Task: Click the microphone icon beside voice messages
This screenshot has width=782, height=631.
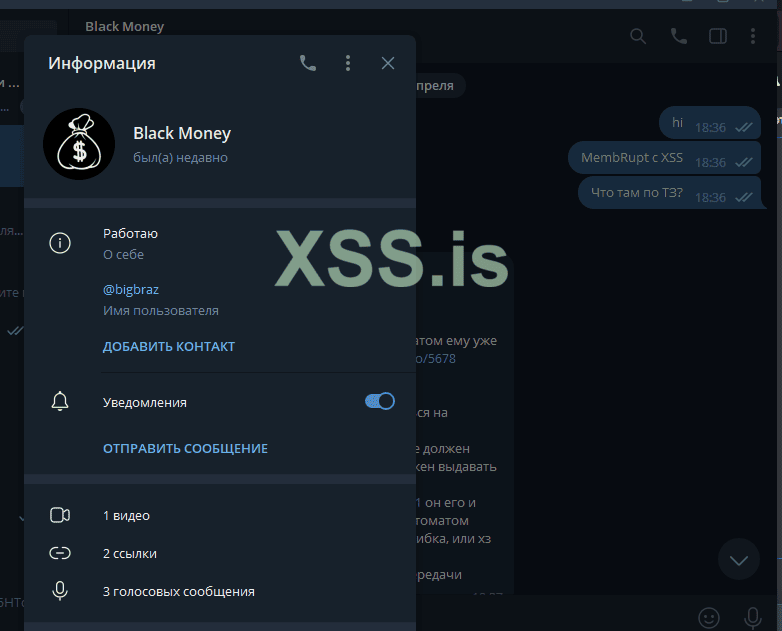Action: (x=60, y=591)
